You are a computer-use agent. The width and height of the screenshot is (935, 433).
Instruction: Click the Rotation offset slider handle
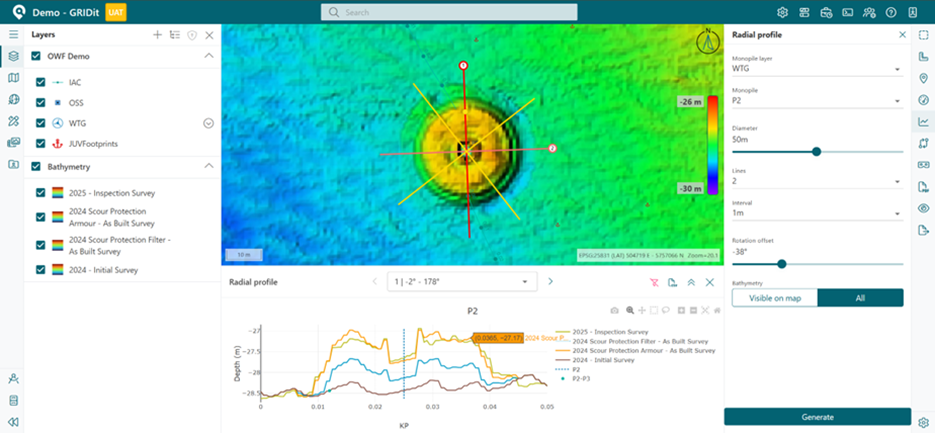[x=782, y=264]
